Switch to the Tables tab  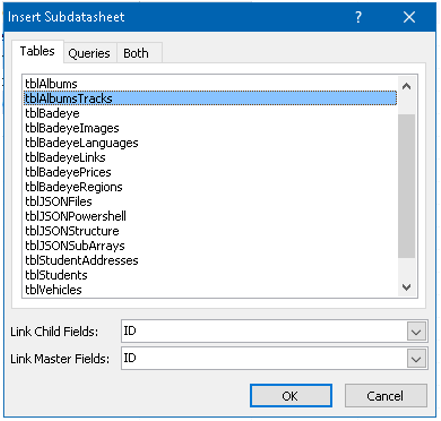[37, 51]
